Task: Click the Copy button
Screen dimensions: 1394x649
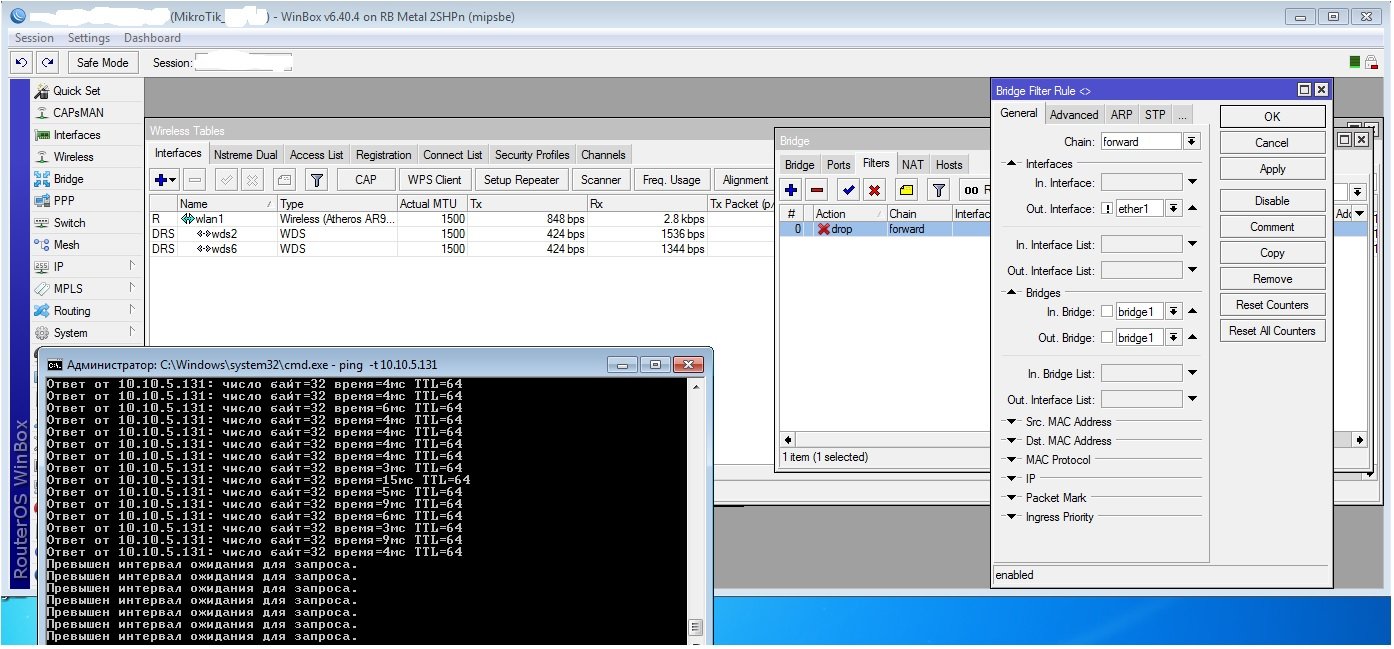Action: 1272,252
